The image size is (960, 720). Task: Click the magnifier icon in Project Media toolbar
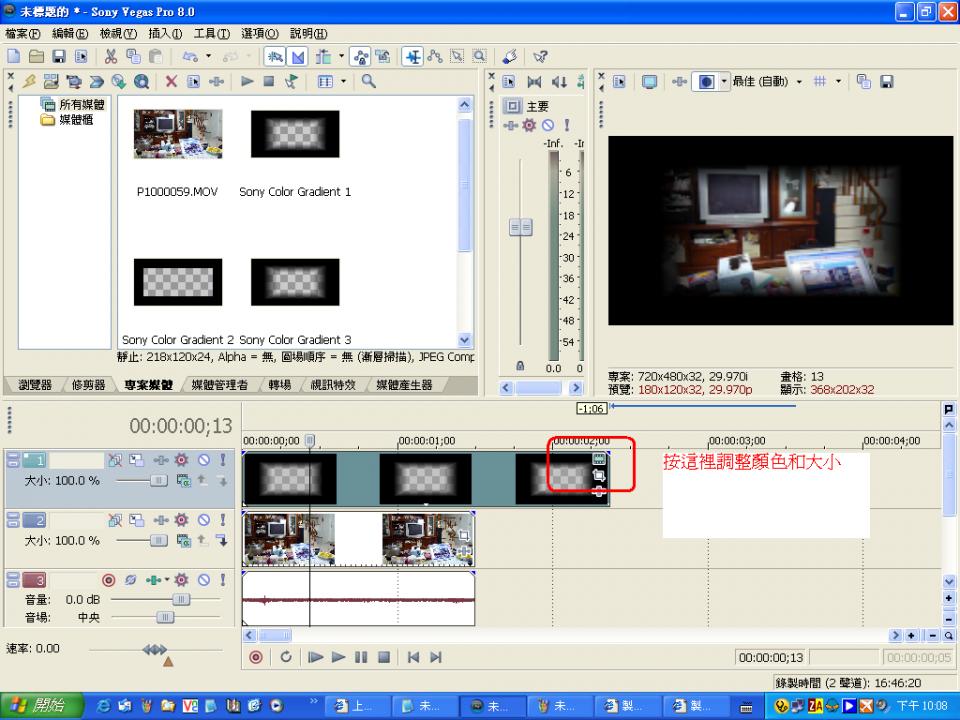368,81
